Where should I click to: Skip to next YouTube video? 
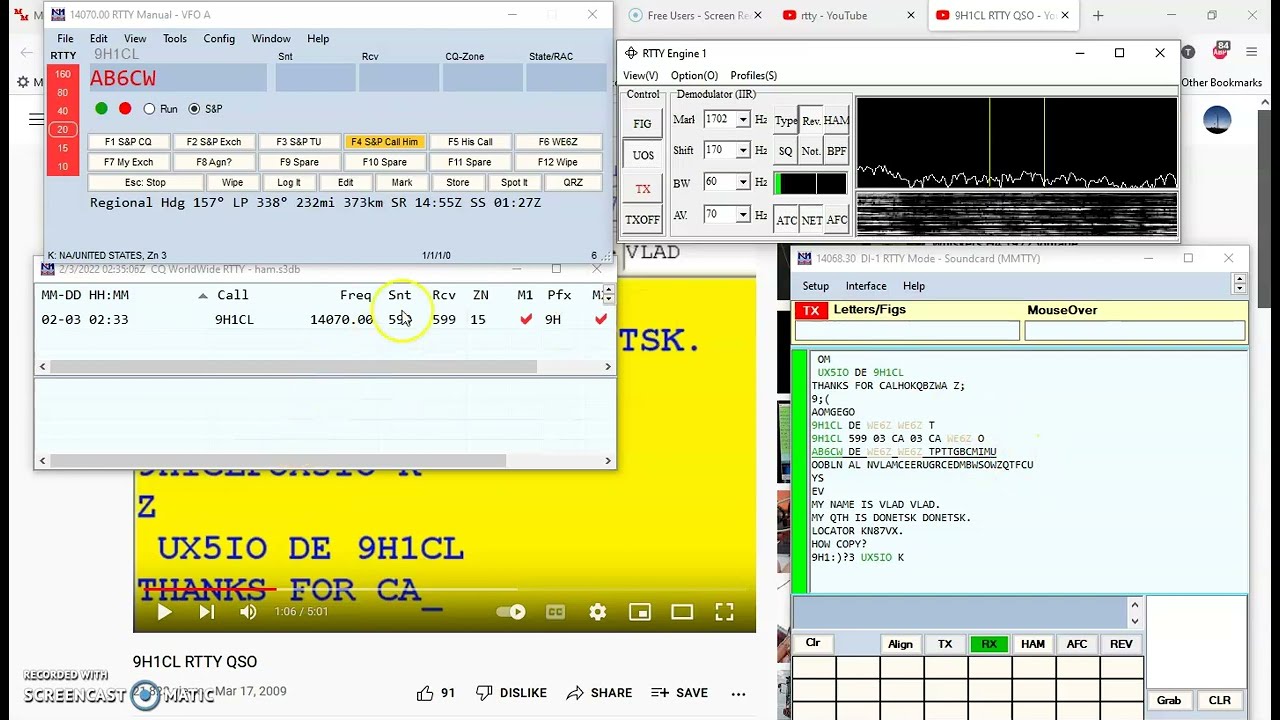coord(206,612)
